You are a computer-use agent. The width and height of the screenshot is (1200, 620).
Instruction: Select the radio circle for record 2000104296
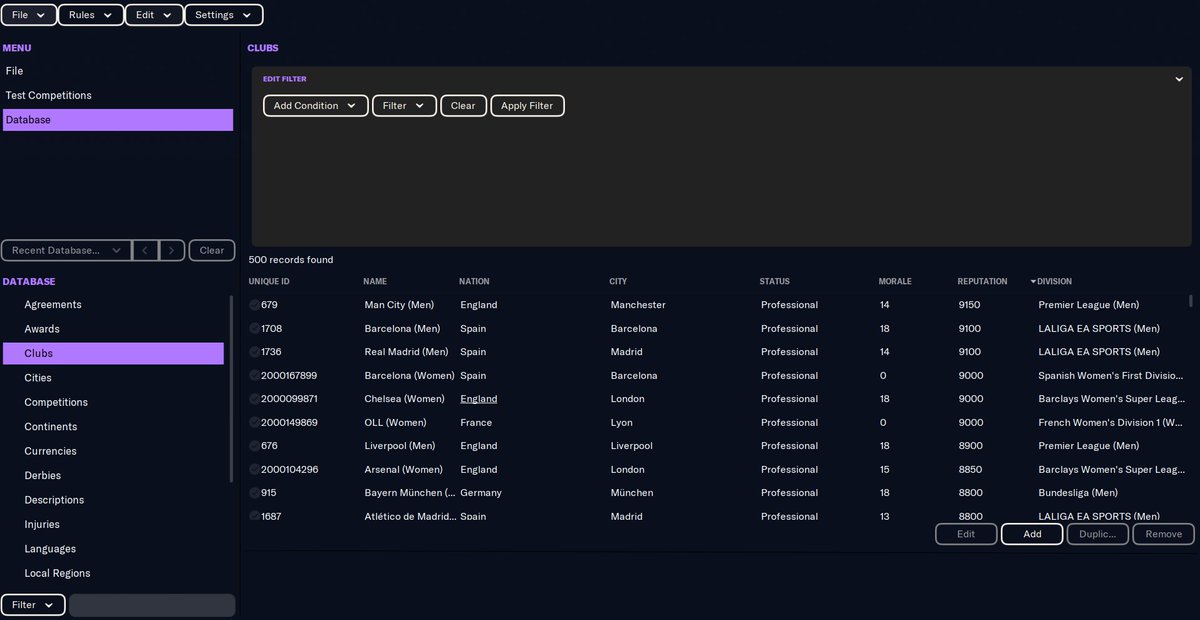pyautogui.click(x=254, y=470)
